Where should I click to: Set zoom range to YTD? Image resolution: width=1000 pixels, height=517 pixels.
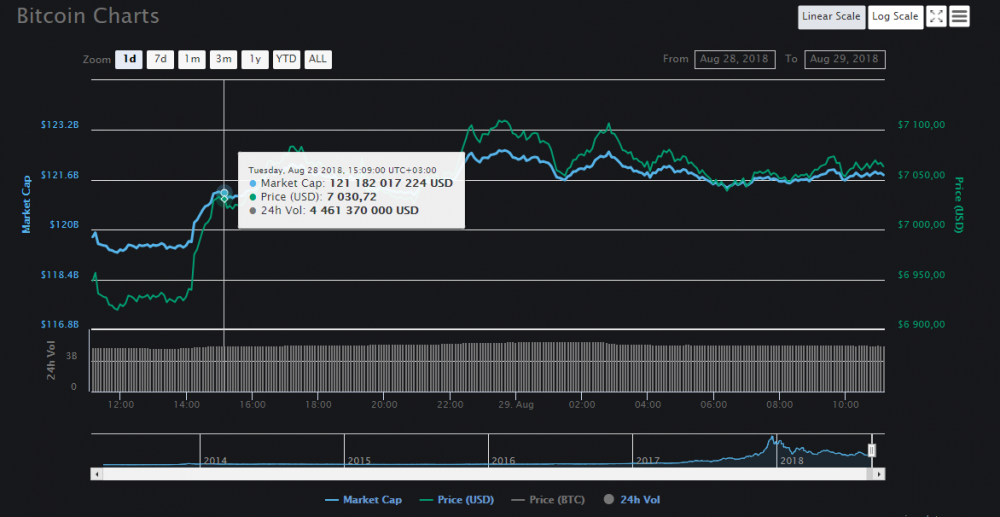[286, 59]
